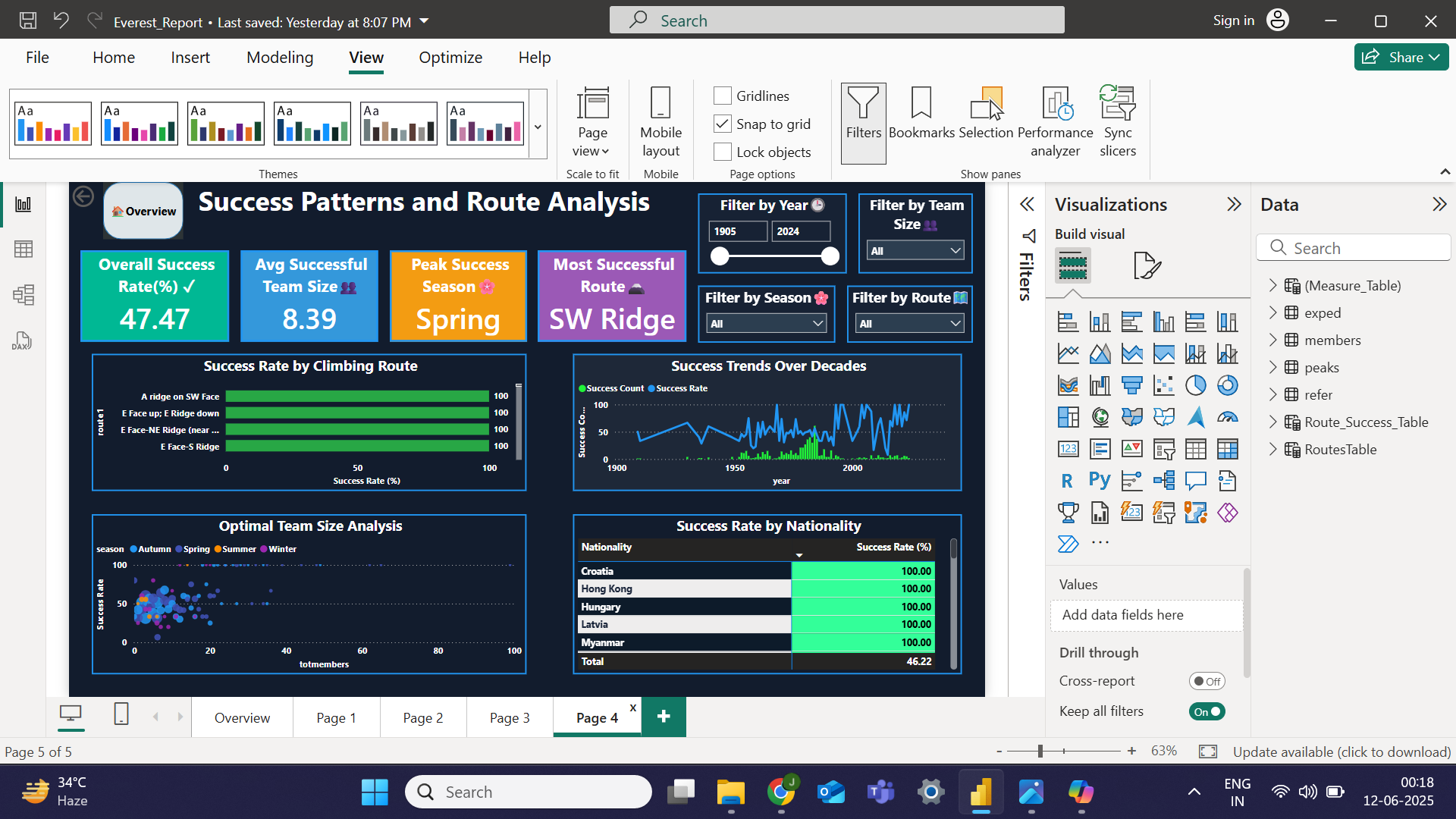Viewport: 1456px width, 819px height.
Task: Check the Lock objects checkbox
Action: click(723, 152)
